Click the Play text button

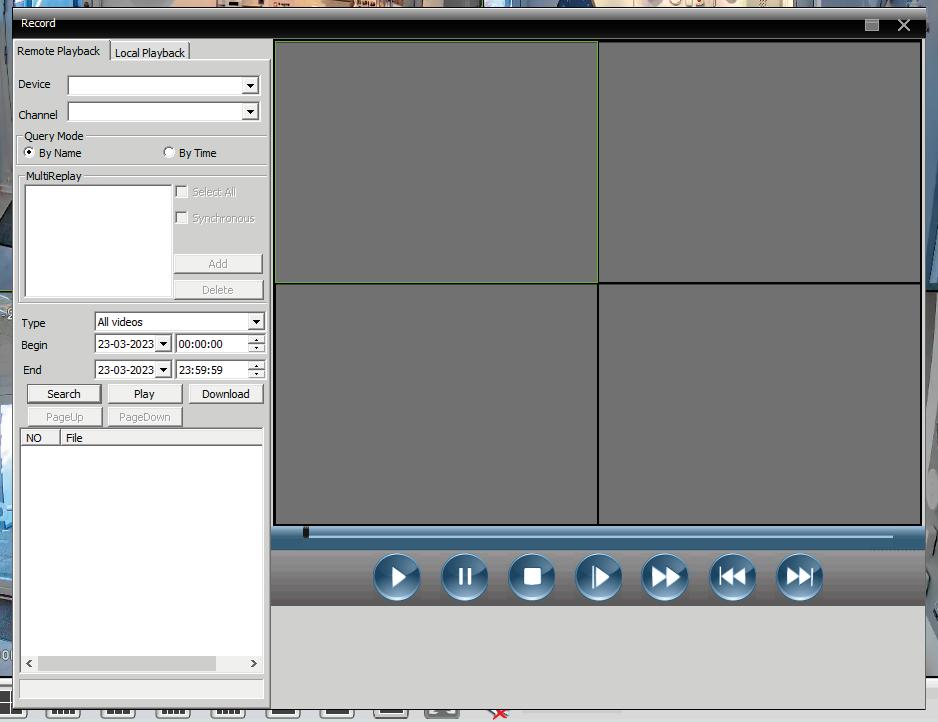(144, 394)
